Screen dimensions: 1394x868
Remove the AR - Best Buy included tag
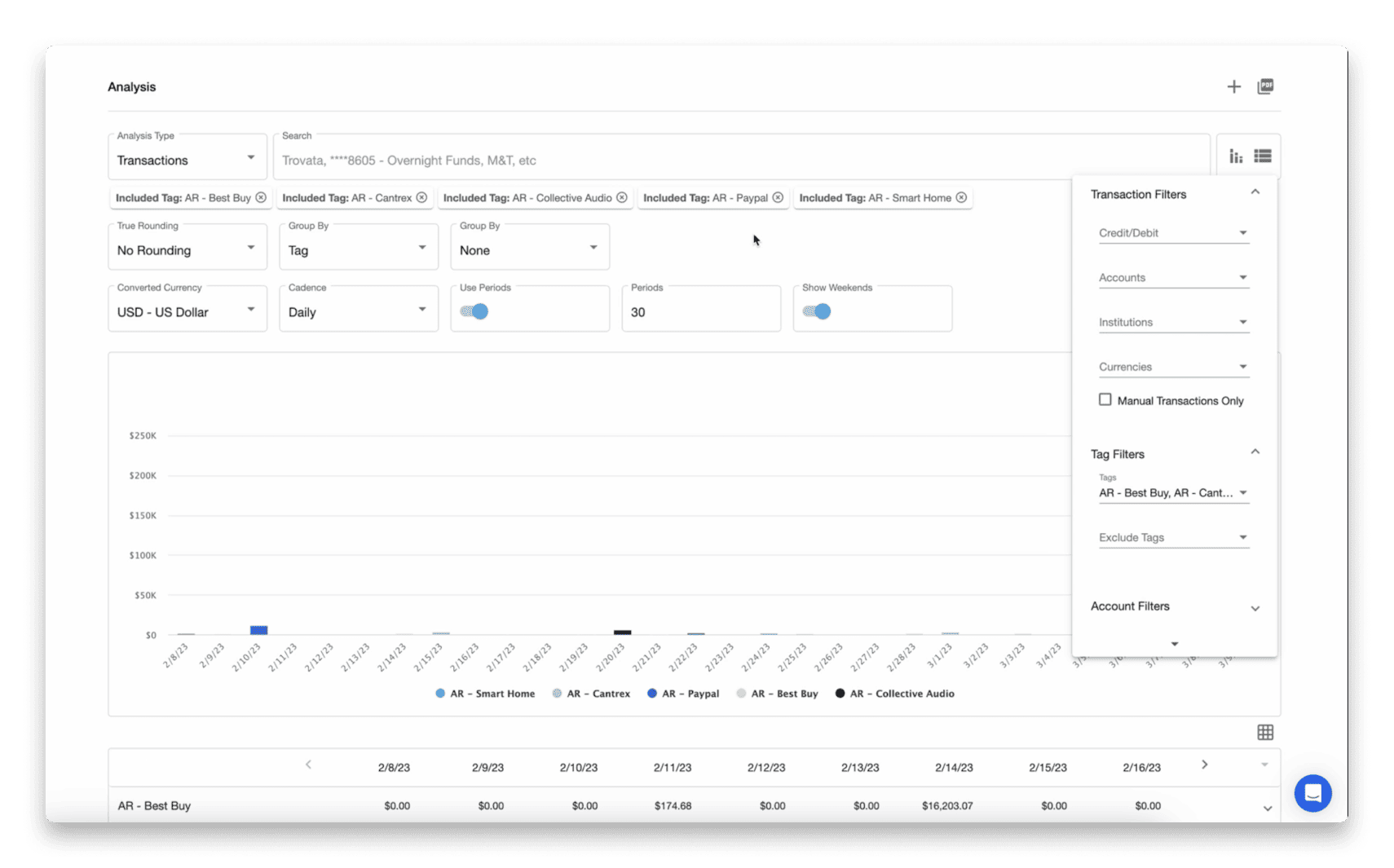[261, 198]
